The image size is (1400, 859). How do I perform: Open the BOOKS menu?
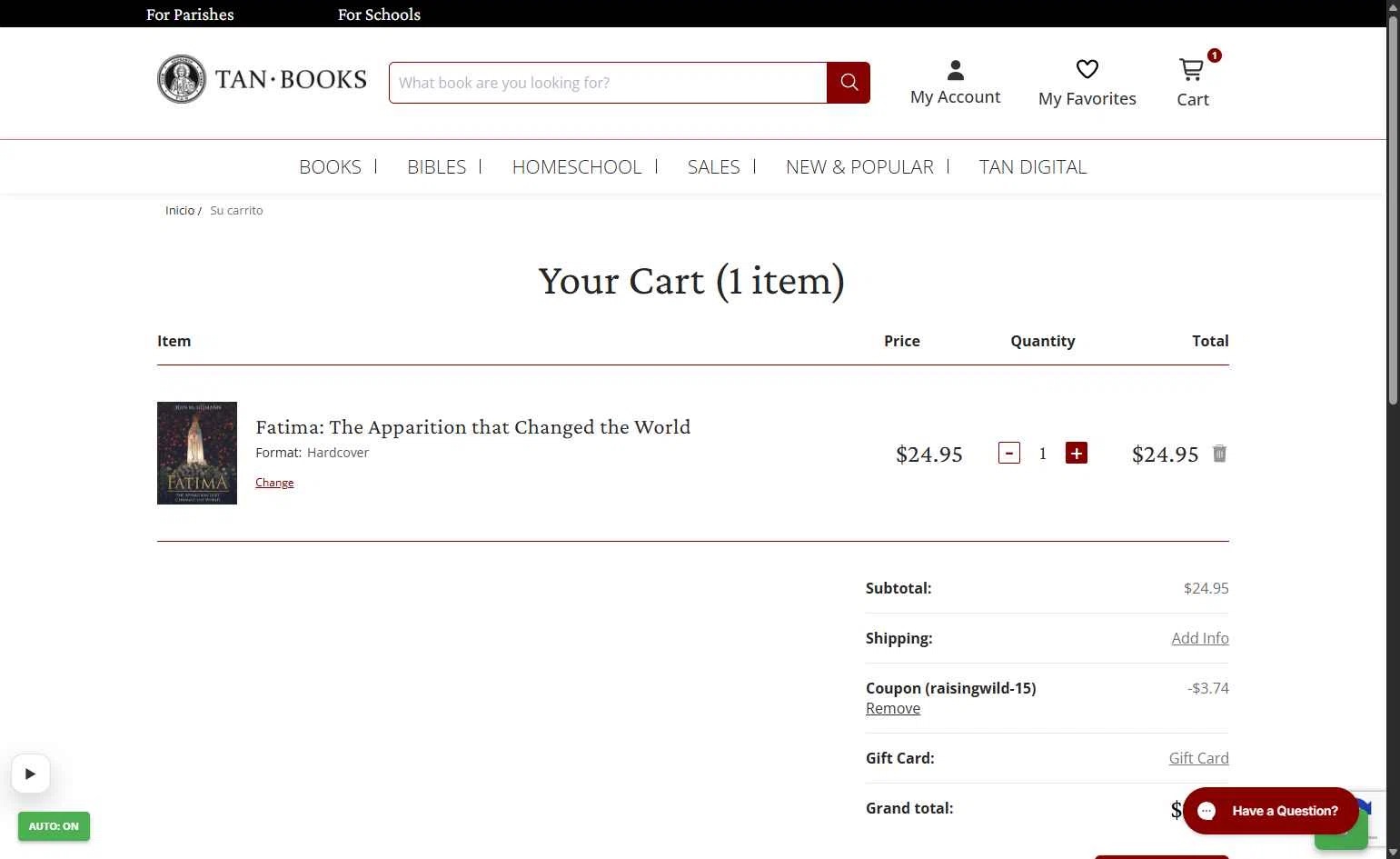click(330, 167)
